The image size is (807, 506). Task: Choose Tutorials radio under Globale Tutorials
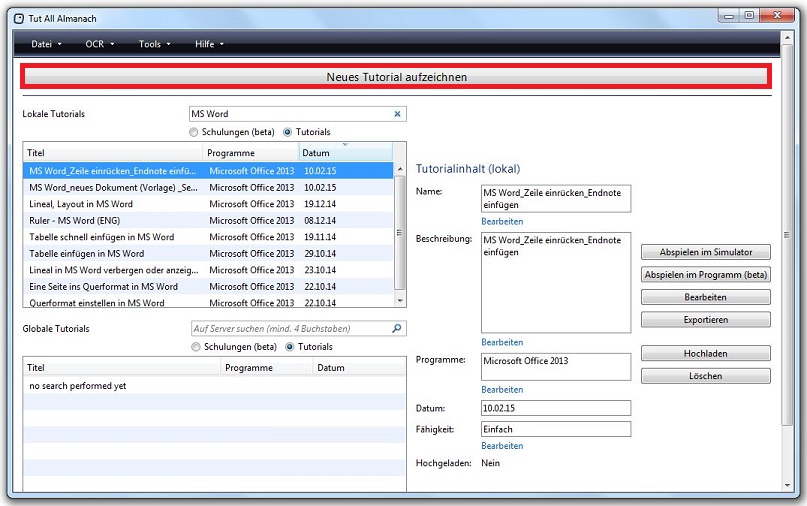coord(290,347)
